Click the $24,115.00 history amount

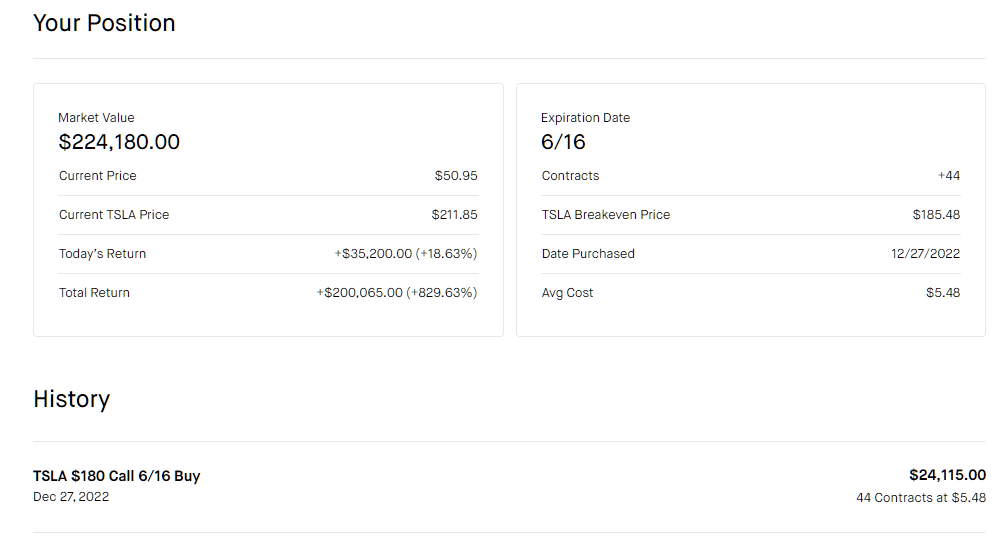(x=947, y=475)
